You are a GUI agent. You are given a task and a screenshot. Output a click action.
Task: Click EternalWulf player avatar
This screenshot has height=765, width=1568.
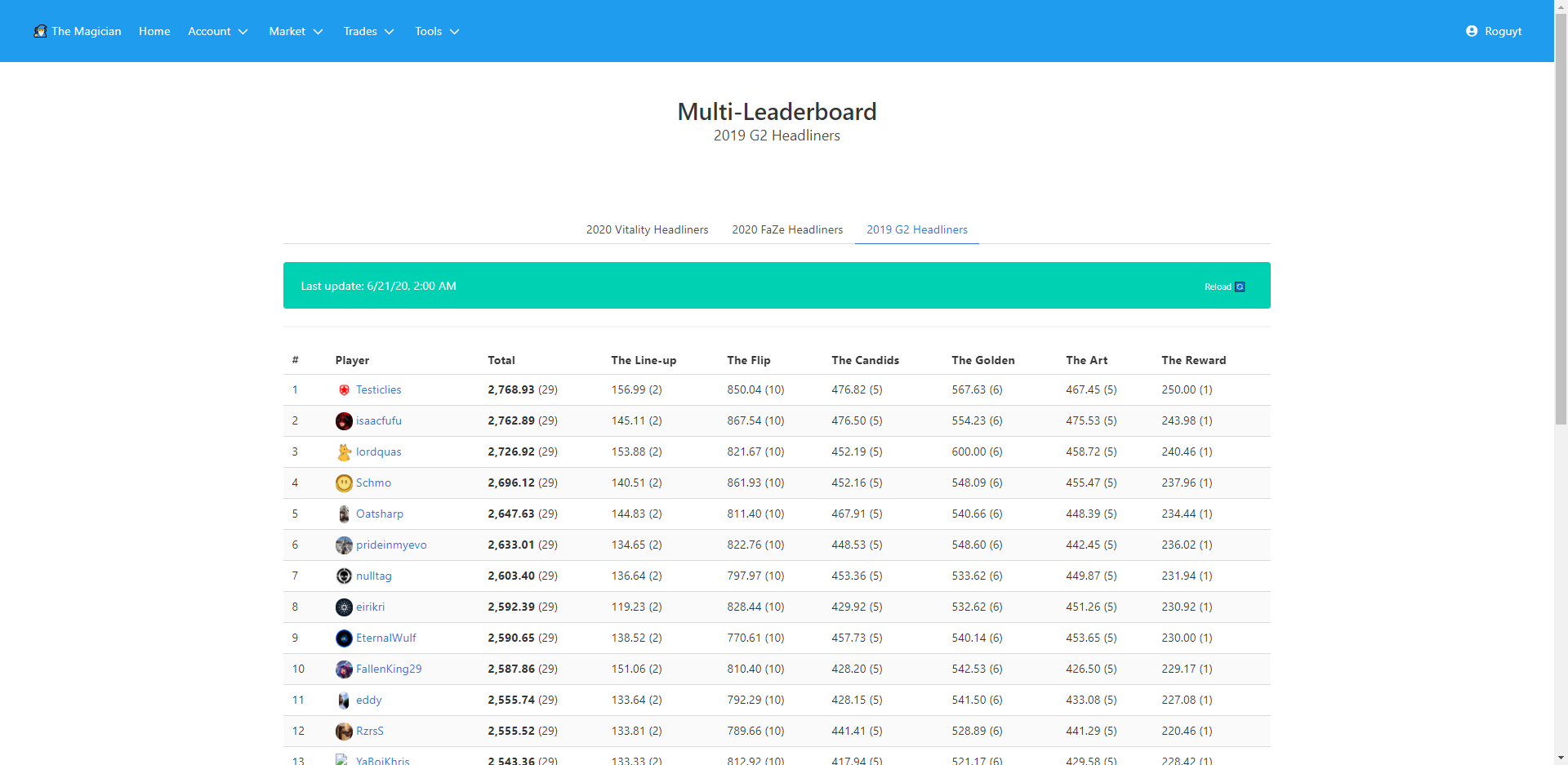click(x=344, y=638)
